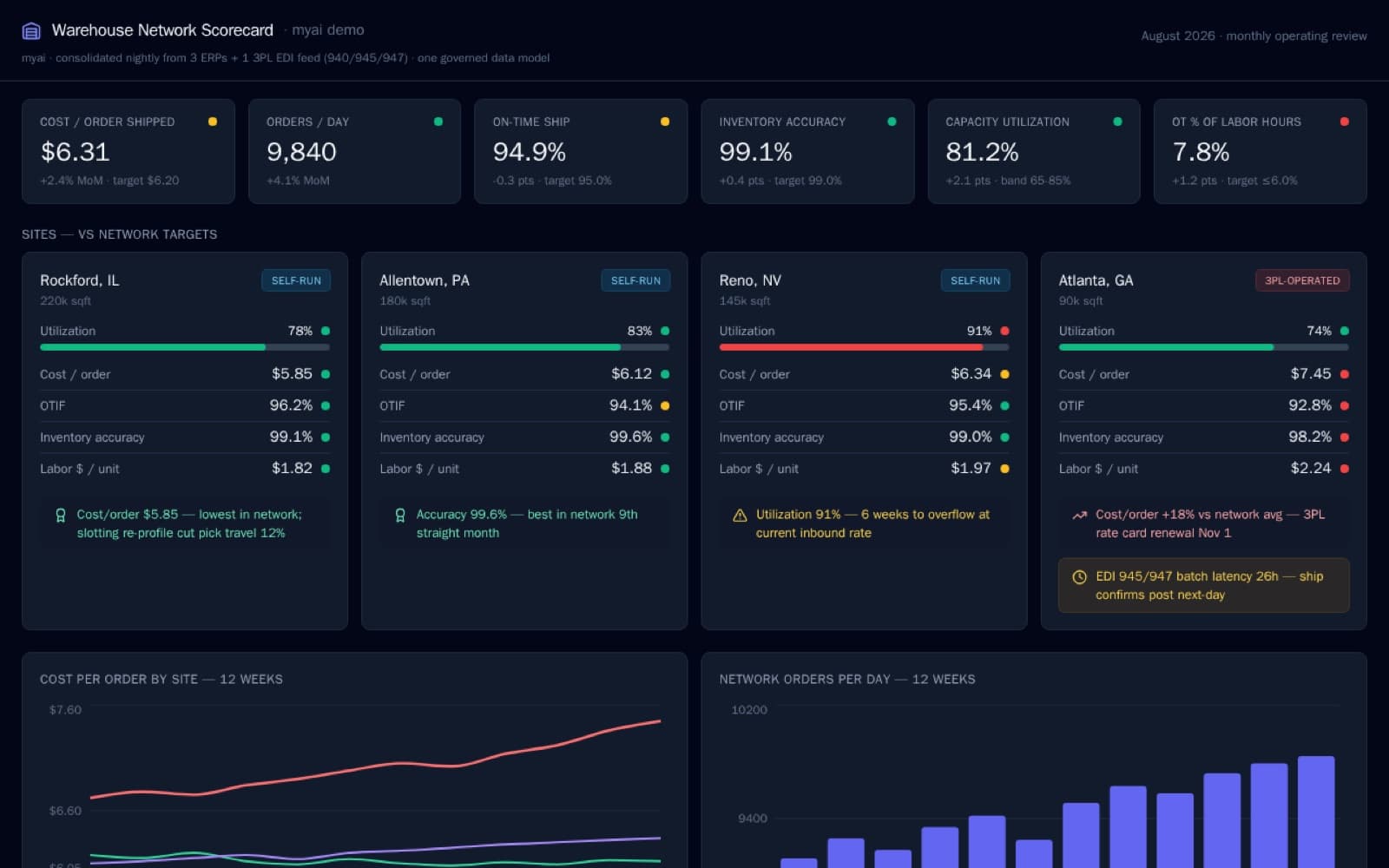
Task: Click Allentown's 99.6% inventory accuracy value
Action: tap(630, 437)
